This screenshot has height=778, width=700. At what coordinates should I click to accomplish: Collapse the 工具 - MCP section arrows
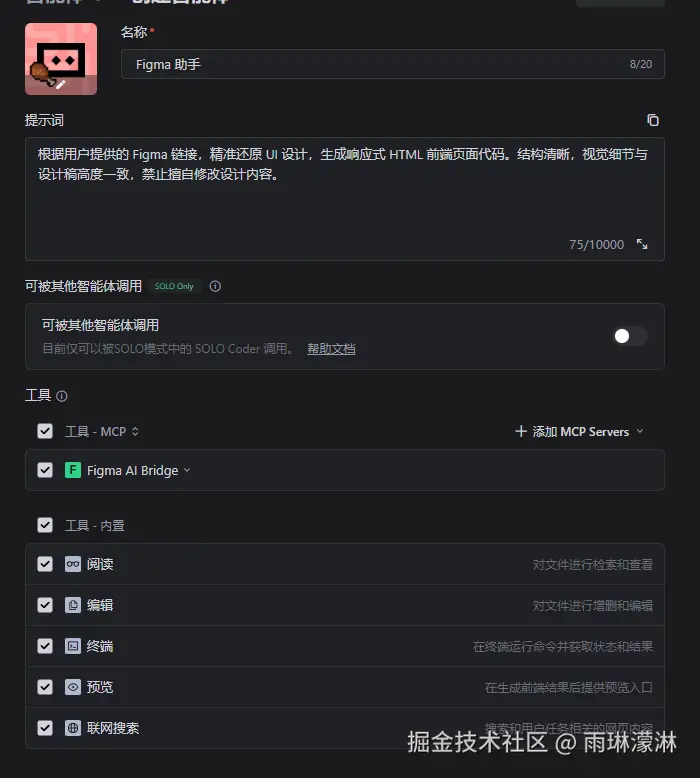135,432
